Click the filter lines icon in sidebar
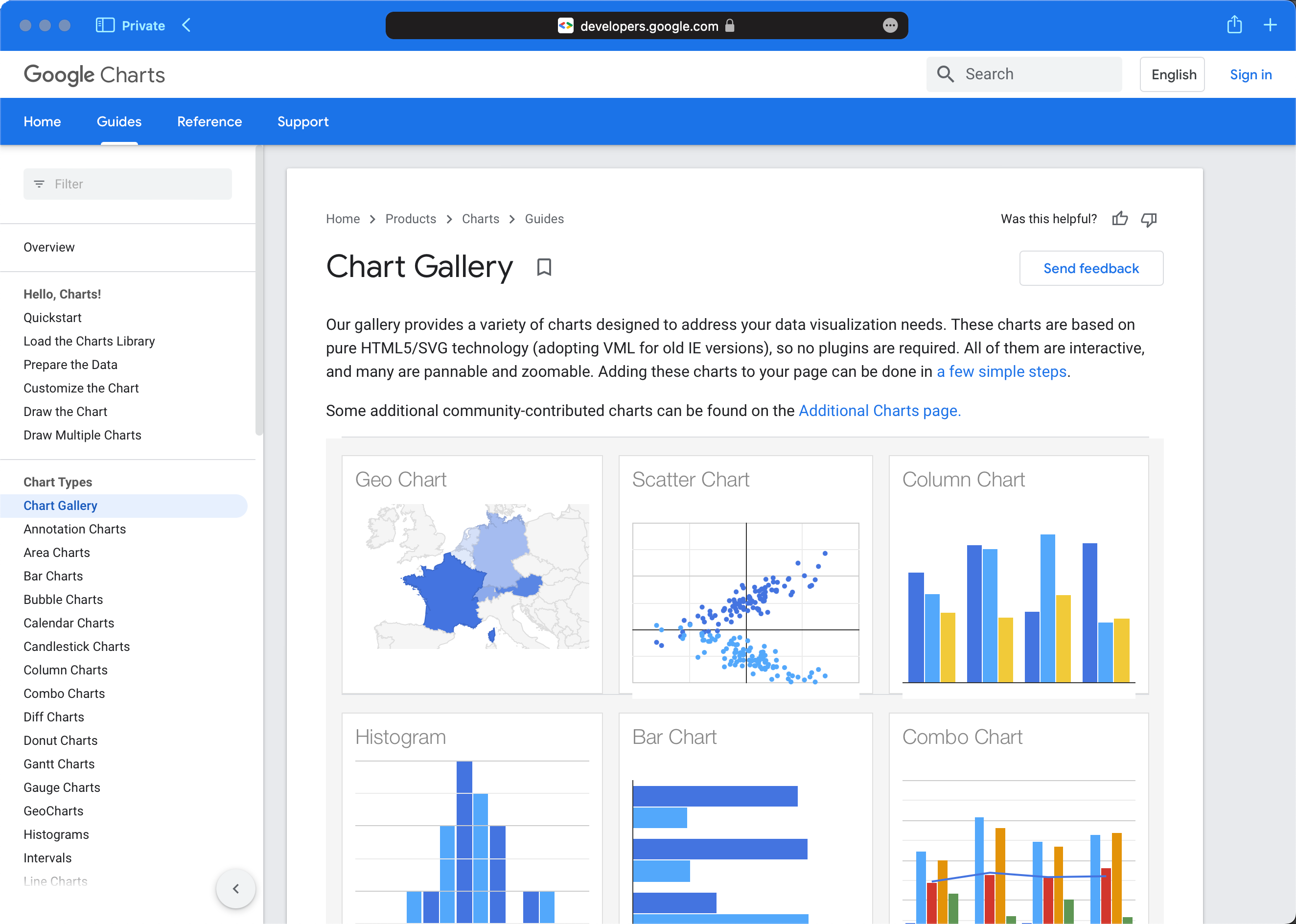This screenshot has height=924, width=1296. [39, 184]
